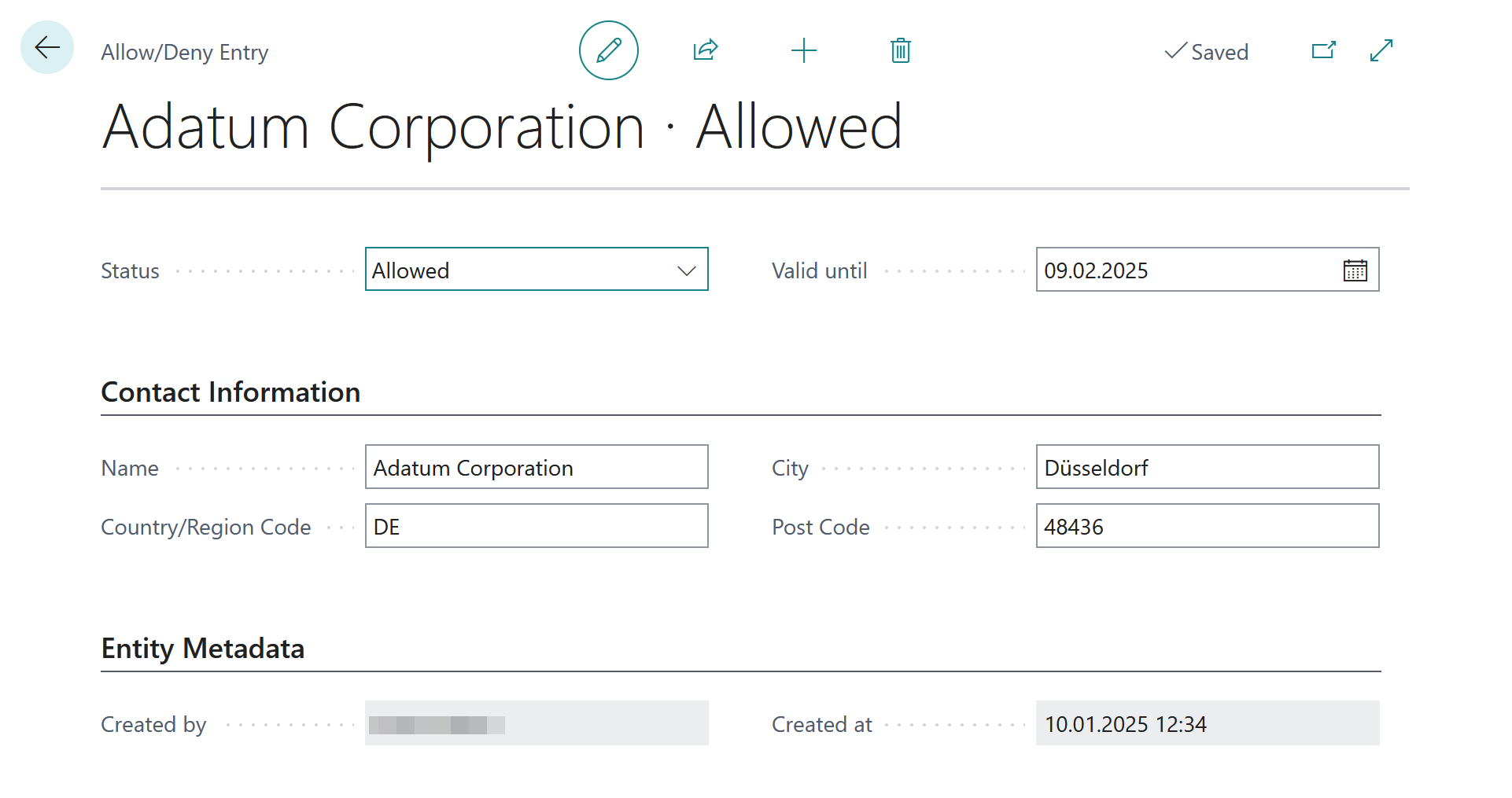The width and height of the screenshot is (1512, 798).
Task: Click the Country/Region Code label
Action: (206, 527)
